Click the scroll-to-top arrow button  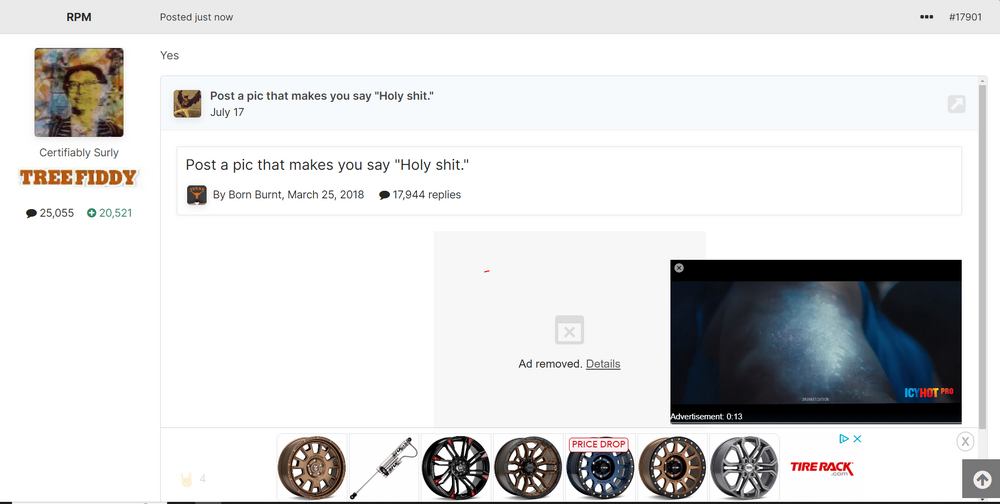tap(981, 480)
